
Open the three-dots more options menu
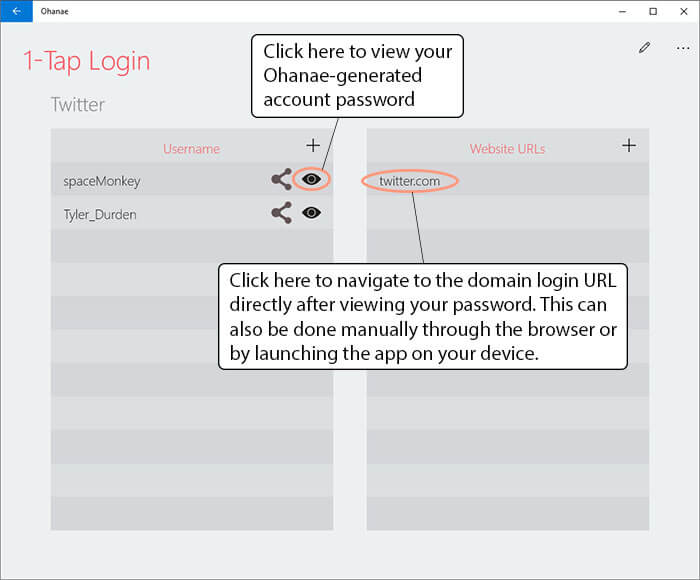click(x=683, y=48)
